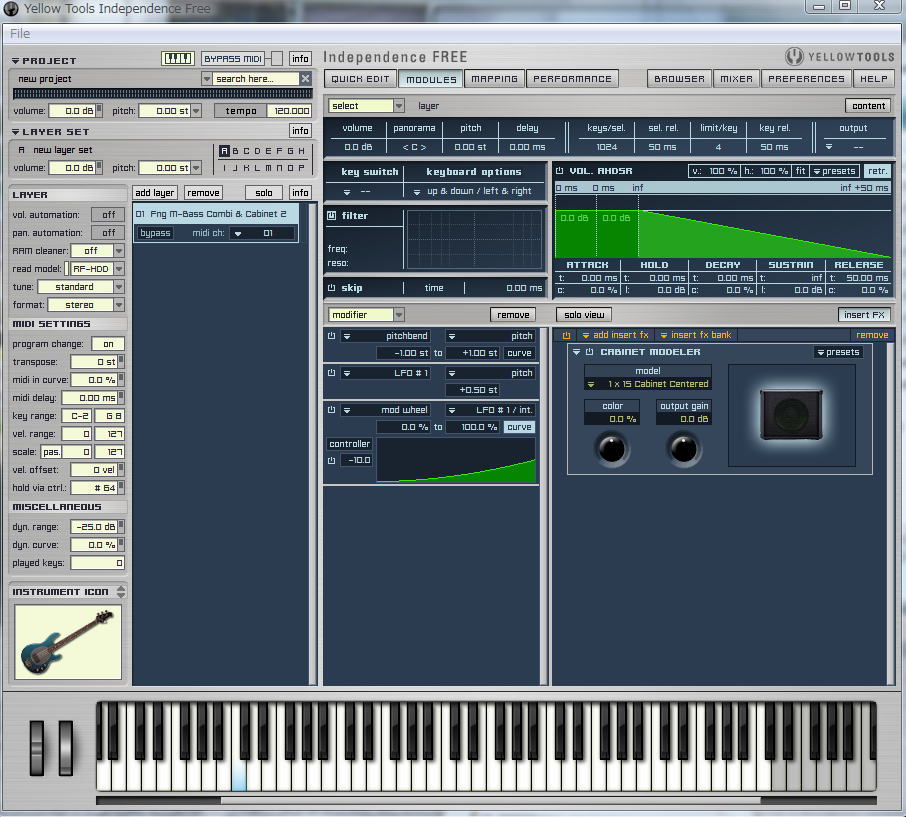This screenshot has height=817, width=906.
Task: Toggle the solo layer button
Action: (x=263, y=192)
